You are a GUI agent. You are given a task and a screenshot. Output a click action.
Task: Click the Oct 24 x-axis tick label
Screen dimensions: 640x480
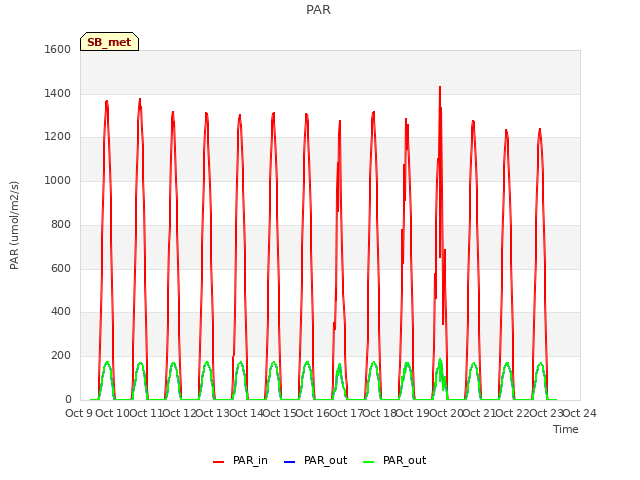[580, 413]
